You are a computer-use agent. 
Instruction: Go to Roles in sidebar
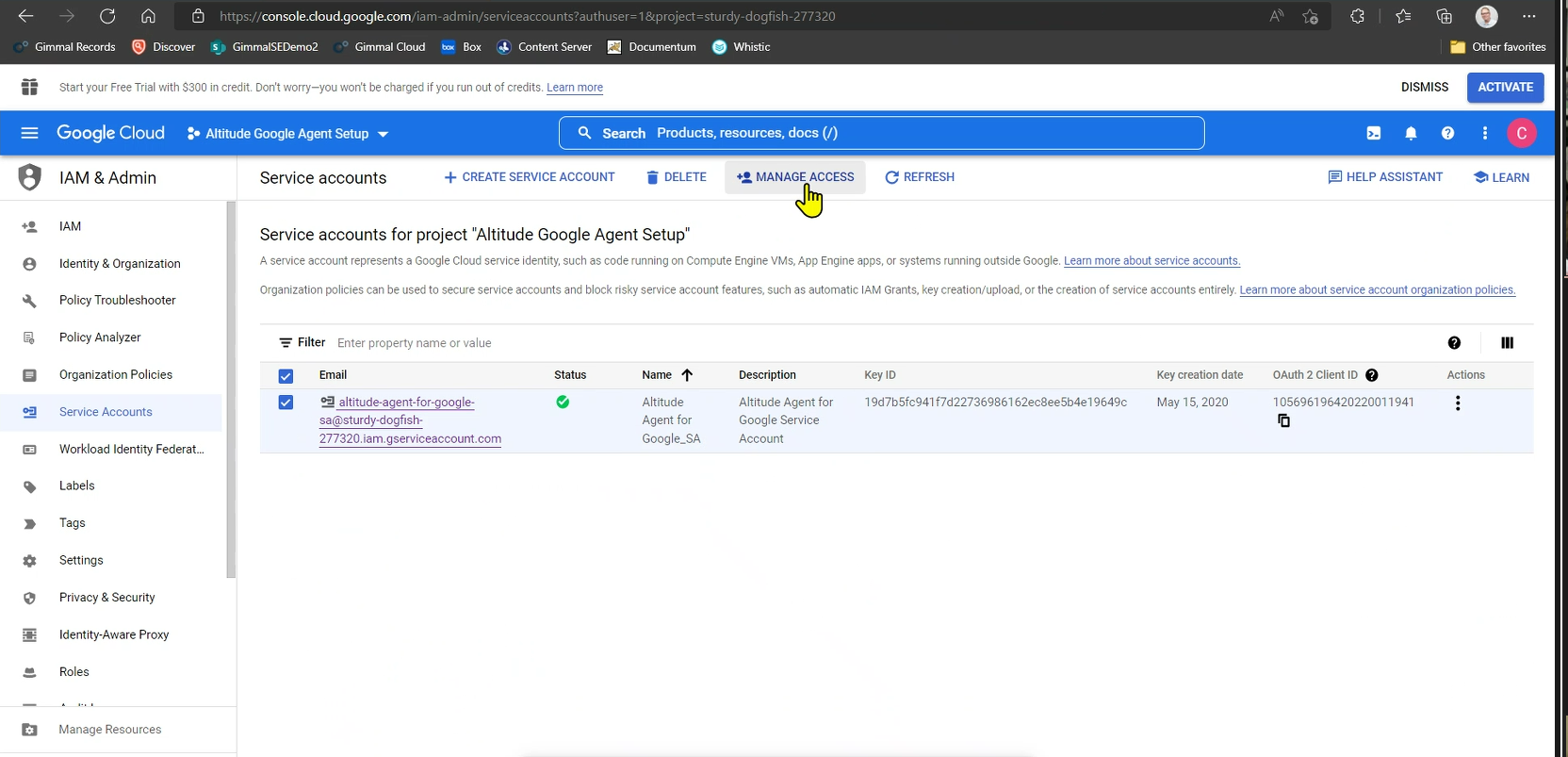point(74,672)
